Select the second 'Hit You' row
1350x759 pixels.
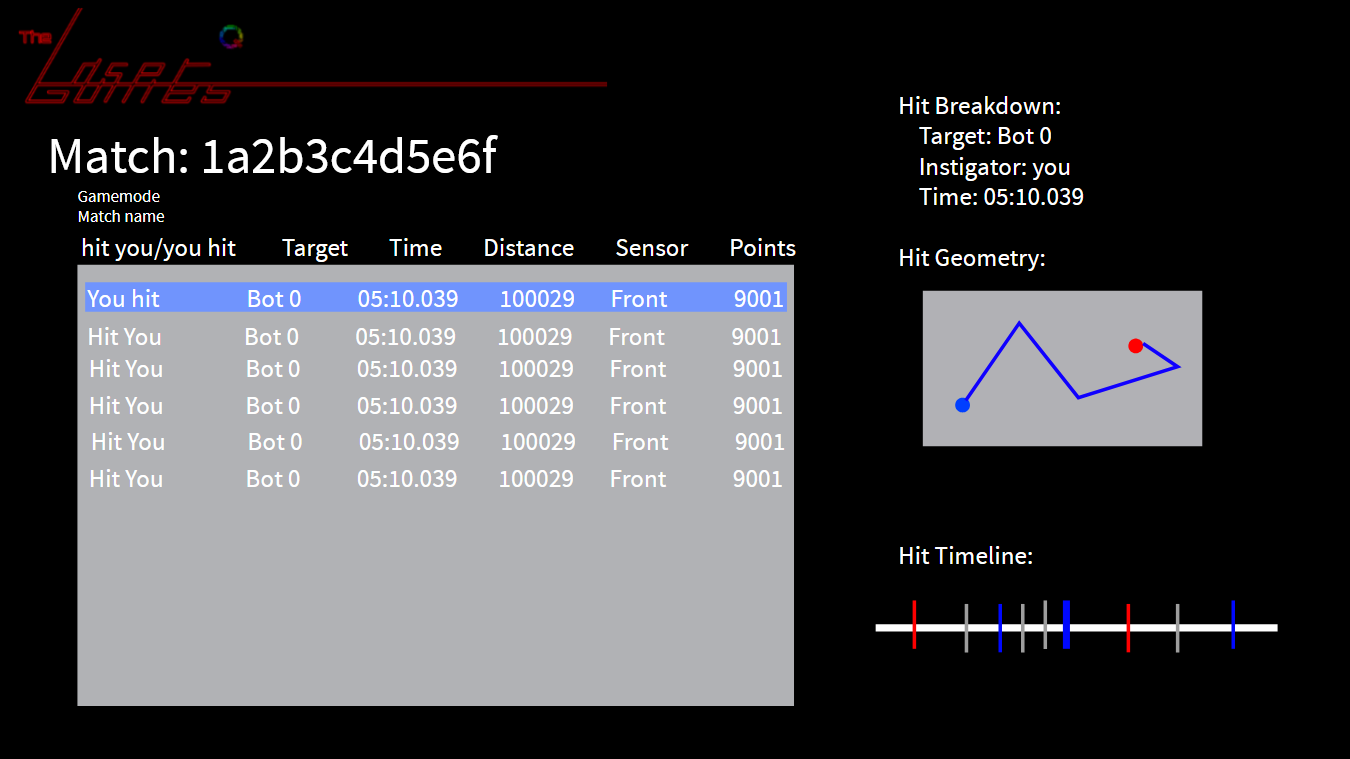435,369
